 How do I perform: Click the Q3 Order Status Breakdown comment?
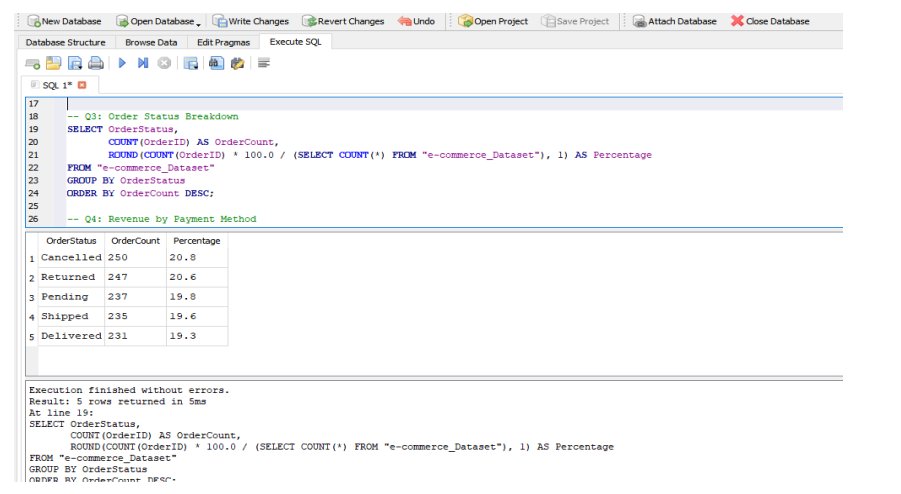(153, 117)
